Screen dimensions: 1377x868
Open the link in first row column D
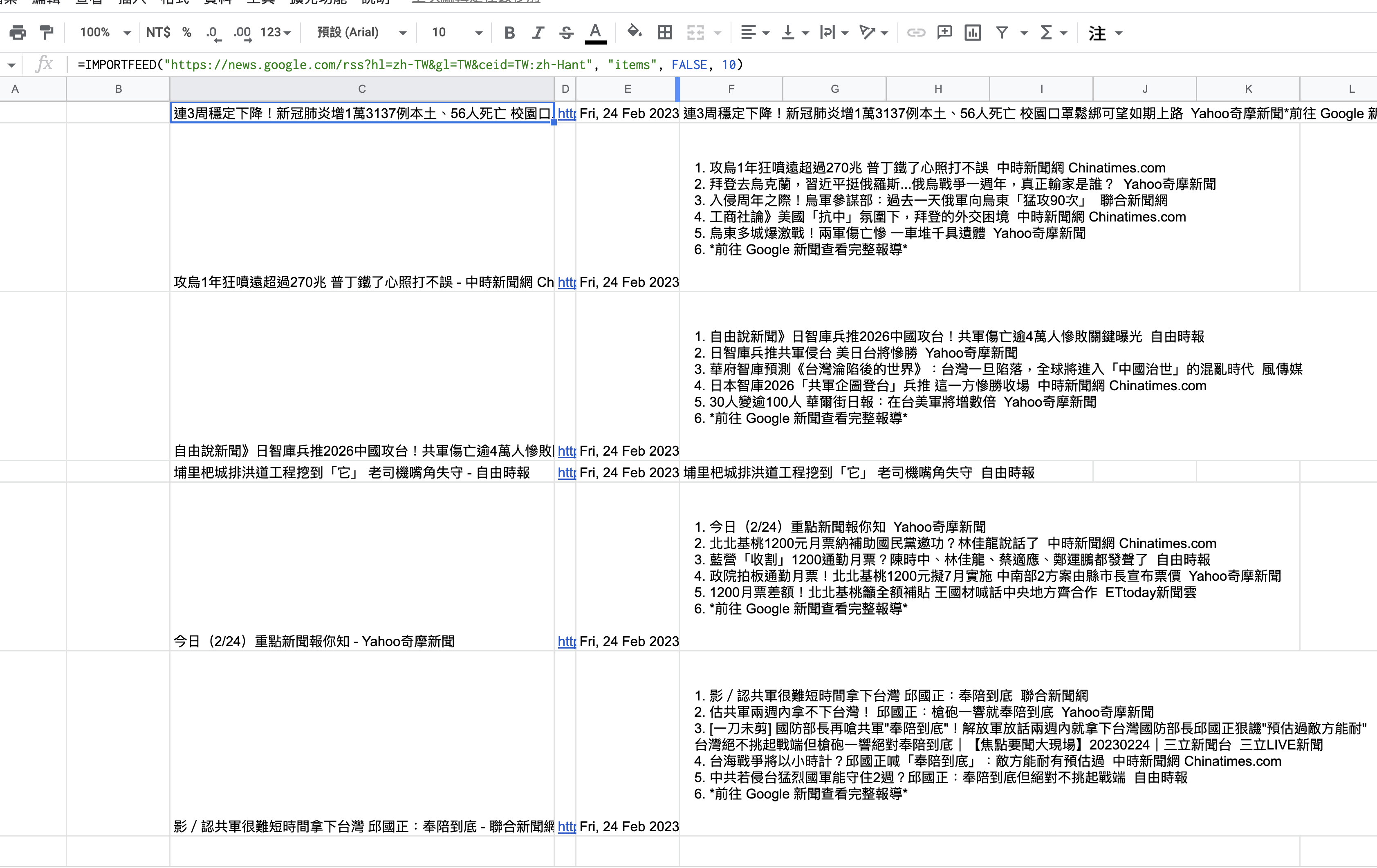566,113
